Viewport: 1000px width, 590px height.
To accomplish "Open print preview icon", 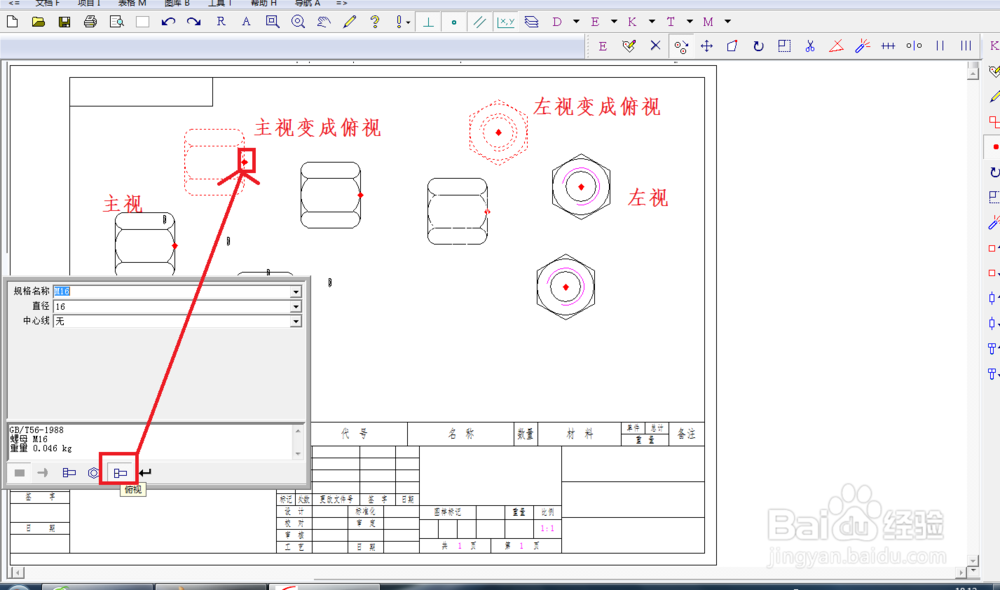I will click(117, 22).
